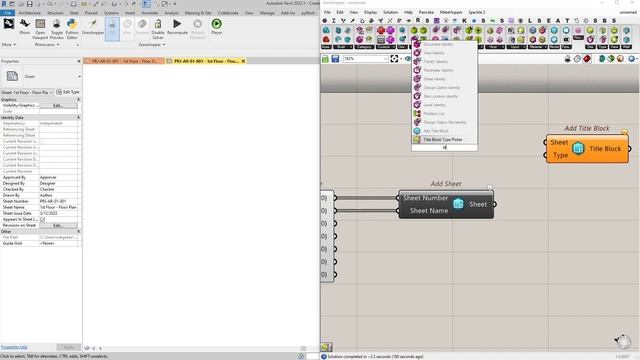Click the Grasshopper component search text field

coord(444,147)
